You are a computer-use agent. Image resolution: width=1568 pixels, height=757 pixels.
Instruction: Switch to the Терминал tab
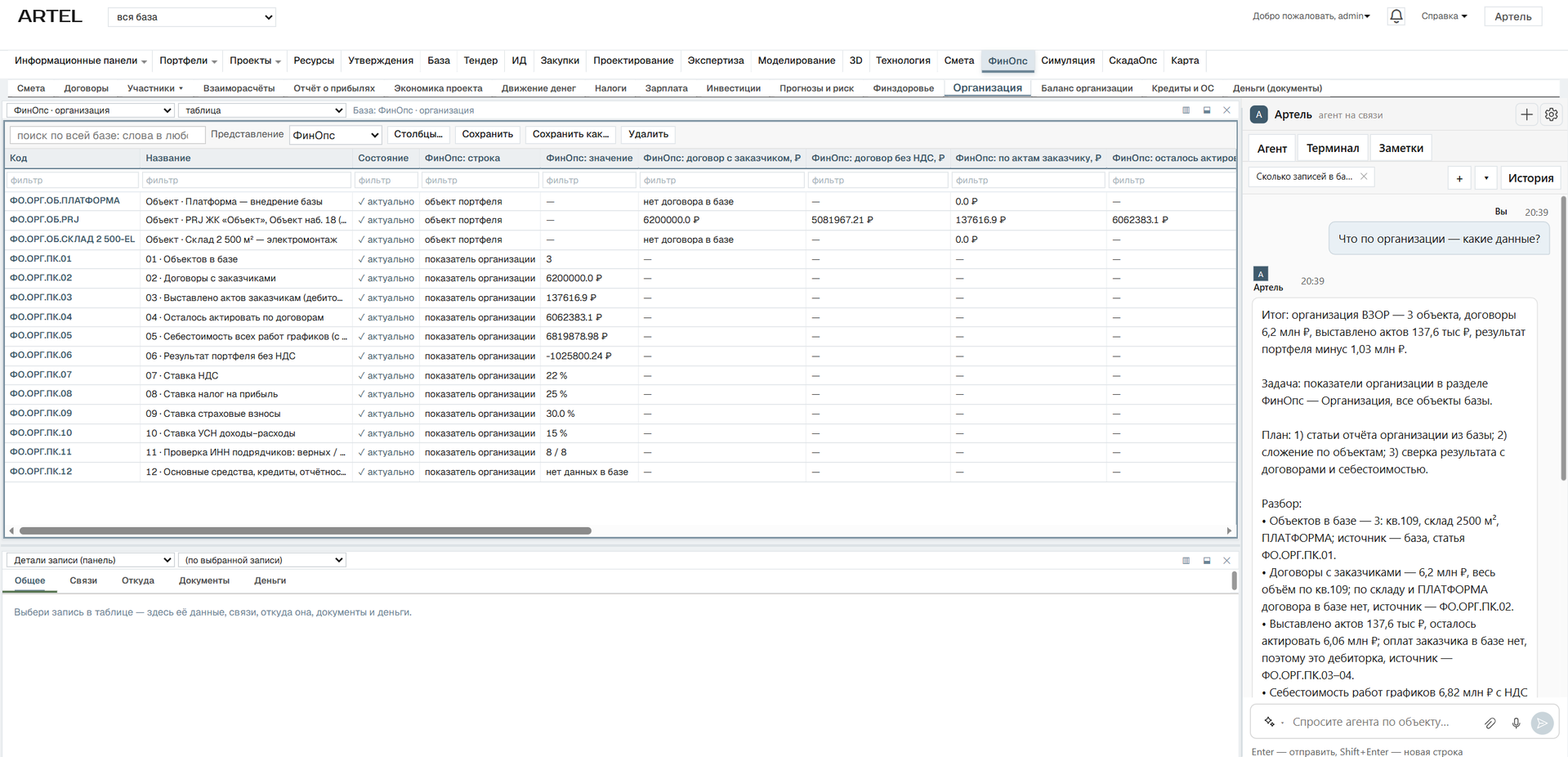tap(1333, 148)
